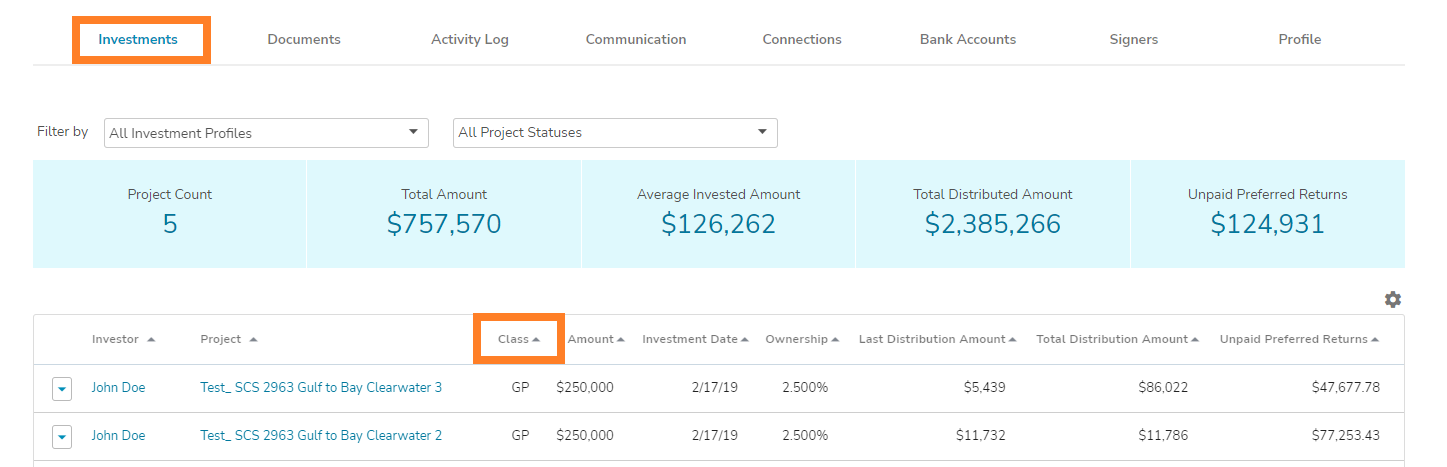Sort by Last Distribution Amount arrow
Screen dimensions: 1447x467
click(1012, 340)
